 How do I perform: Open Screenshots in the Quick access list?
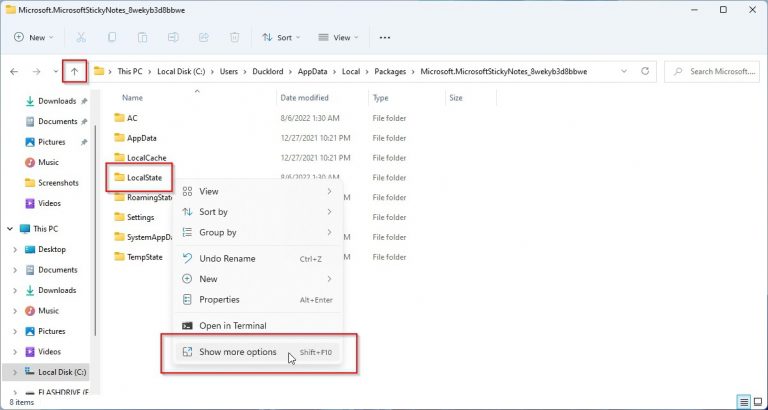point(58,183)
